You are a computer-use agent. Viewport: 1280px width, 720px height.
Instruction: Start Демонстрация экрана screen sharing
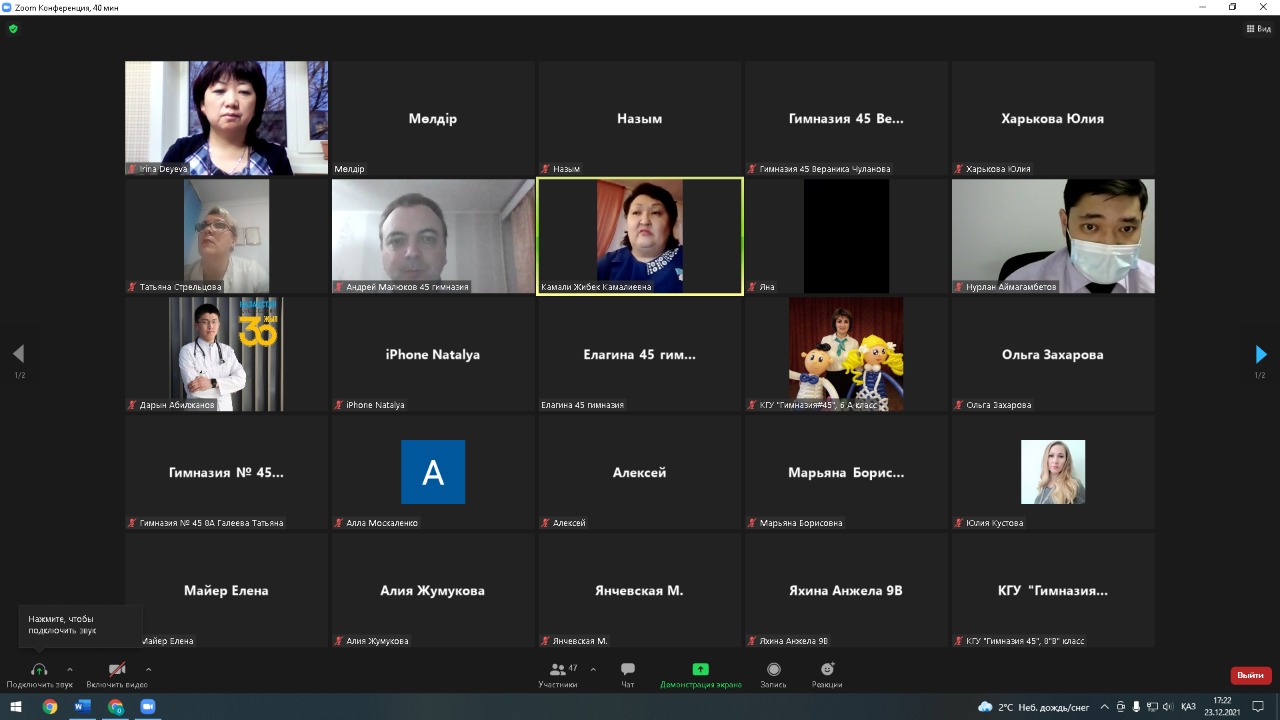[700, 675]
